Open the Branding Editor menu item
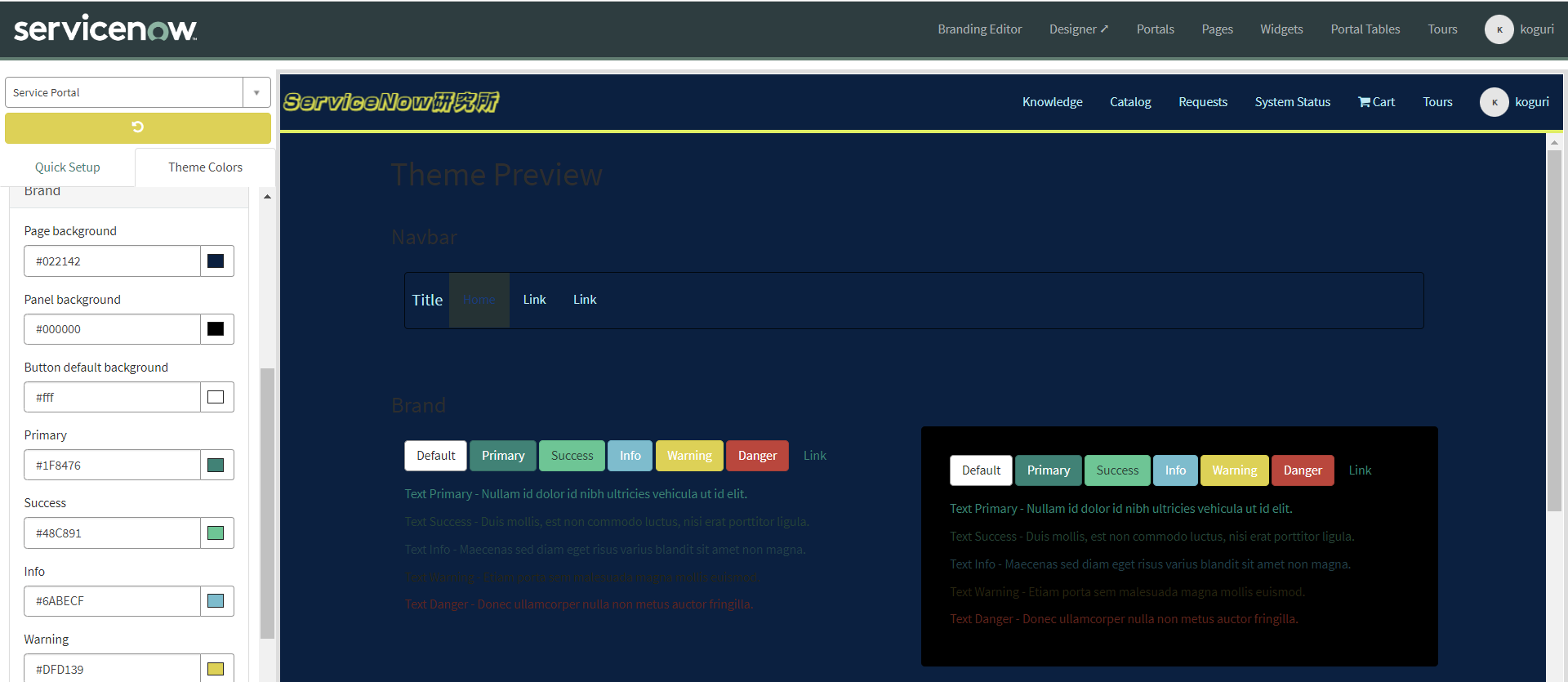1568x682 pixels. [x=979, y=29]
